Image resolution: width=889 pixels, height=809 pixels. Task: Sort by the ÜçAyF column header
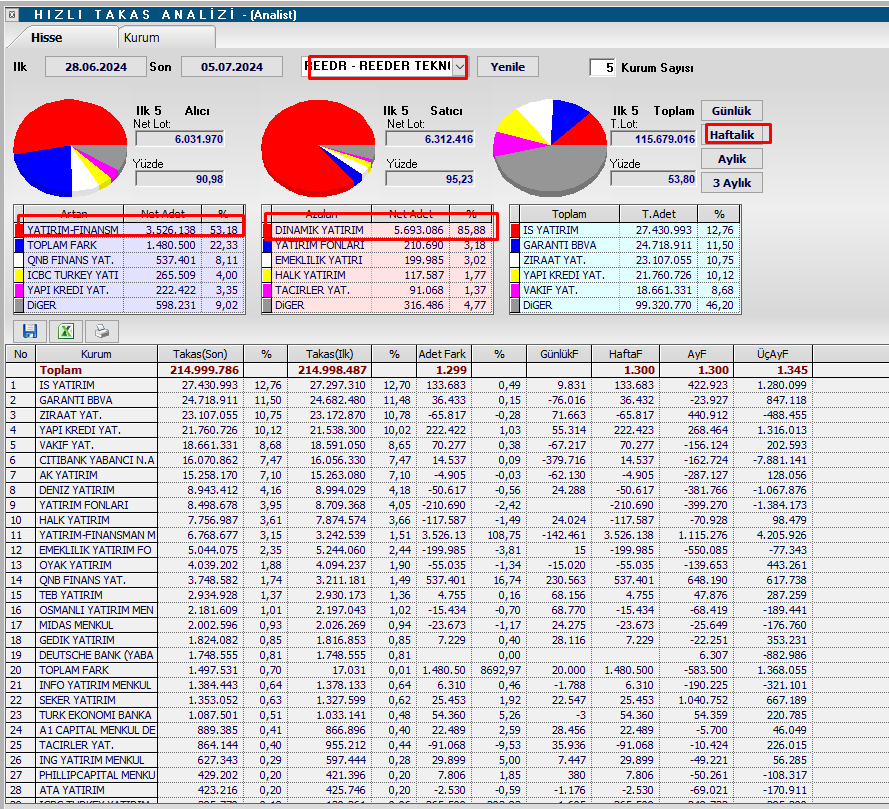[x=773, y=354]
